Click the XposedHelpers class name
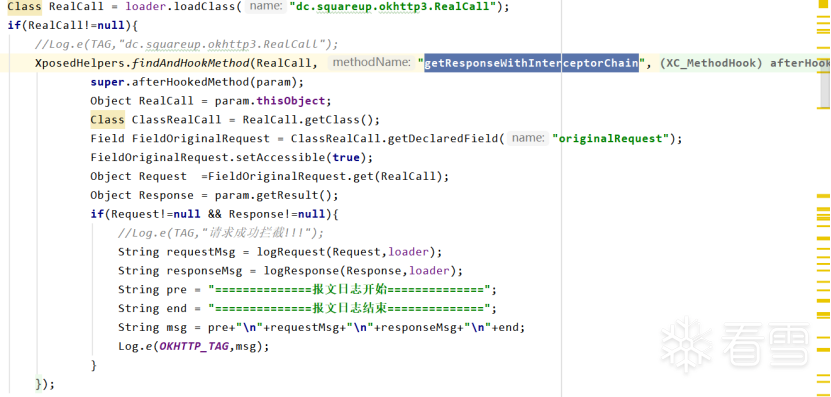831x397 pixels. 80,63
